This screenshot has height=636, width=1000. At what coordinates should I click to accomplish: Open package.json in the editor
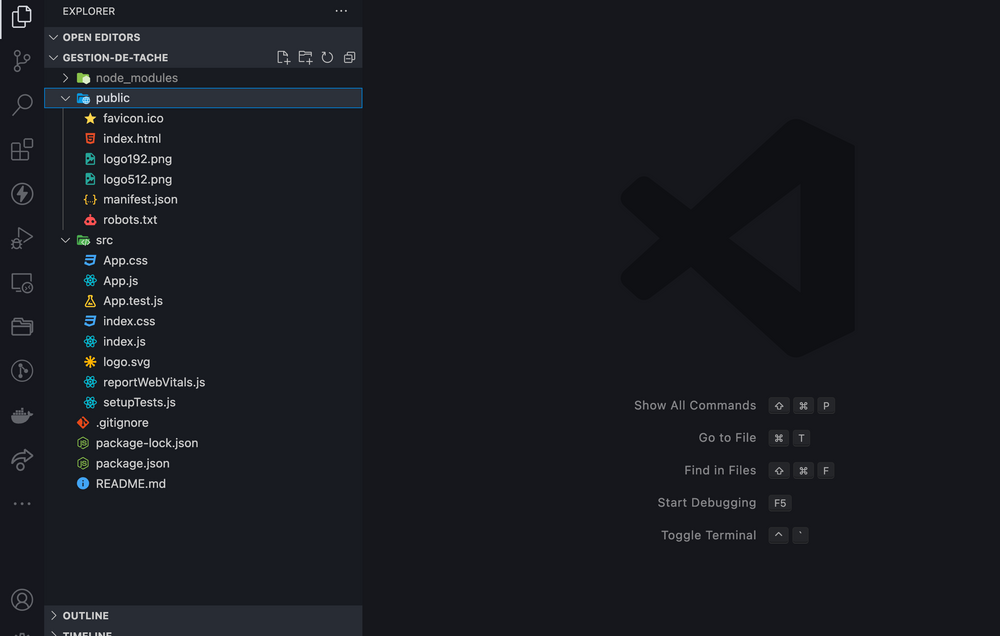(132, 463)
